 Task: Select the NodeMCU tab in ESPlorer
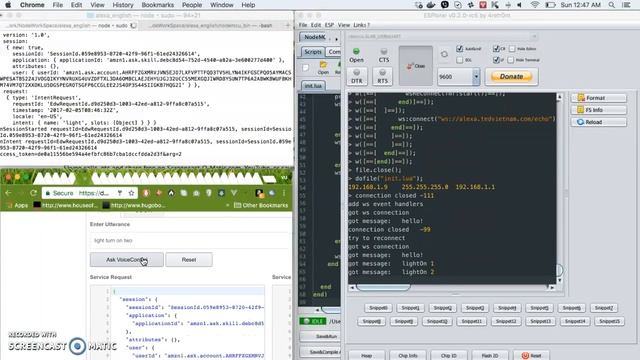click(314, 37)
